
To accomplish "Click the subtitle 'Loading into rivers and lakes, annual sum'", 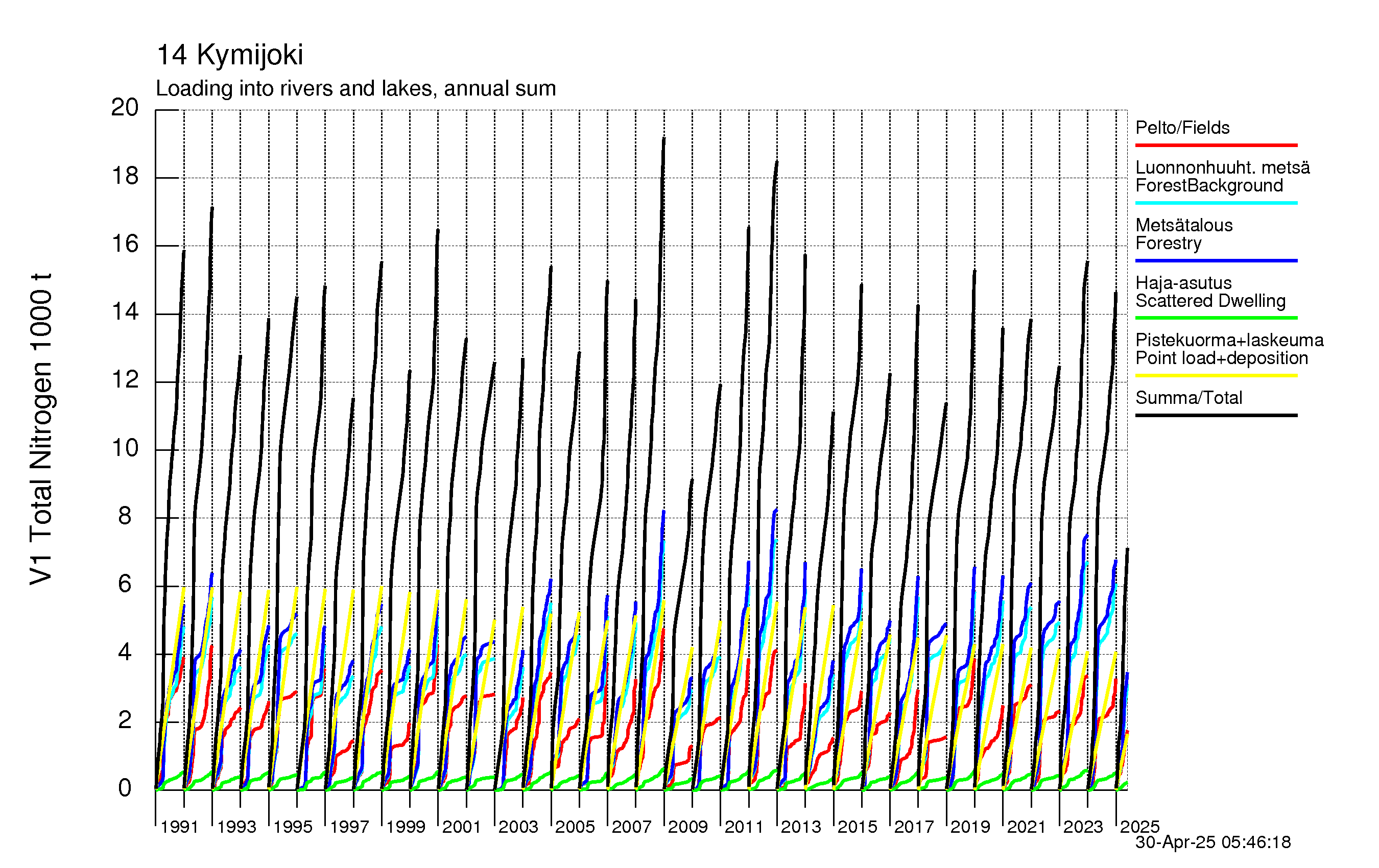I will pyautogui.click(x=355, y=89).
